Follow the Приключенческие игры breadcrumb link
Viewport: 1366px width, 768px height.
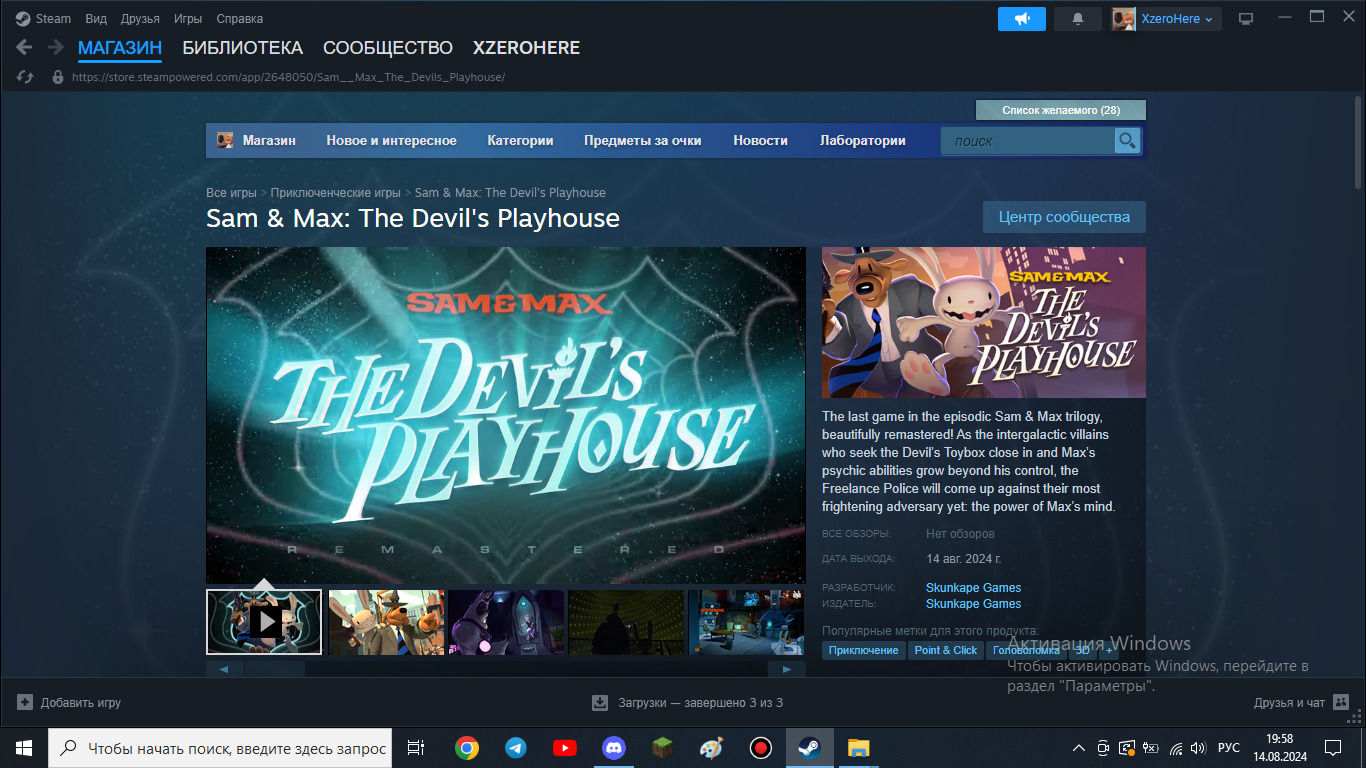coord(335,193)
